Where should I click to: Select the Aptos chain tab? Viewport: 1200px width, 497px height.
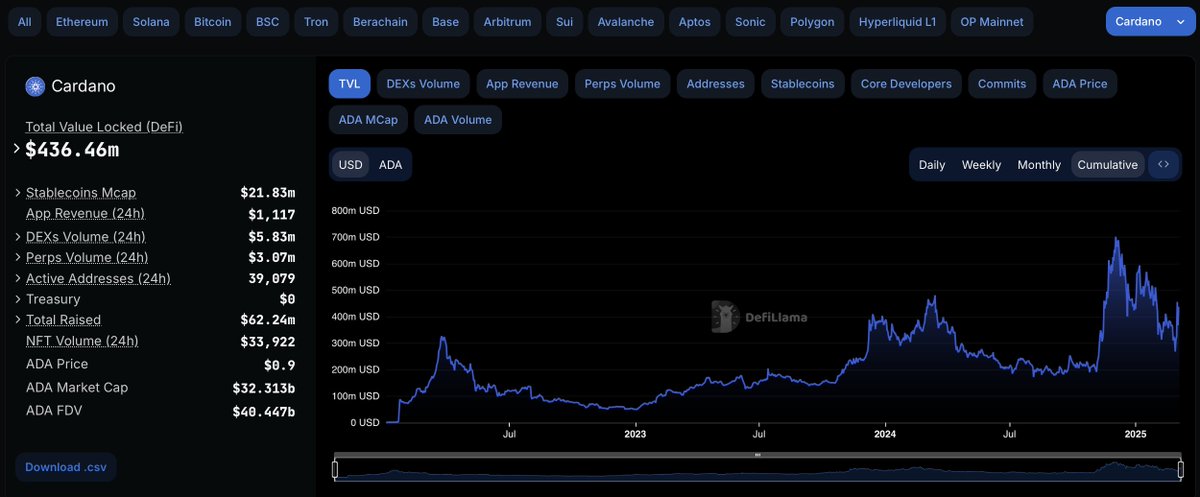point(695,21)
